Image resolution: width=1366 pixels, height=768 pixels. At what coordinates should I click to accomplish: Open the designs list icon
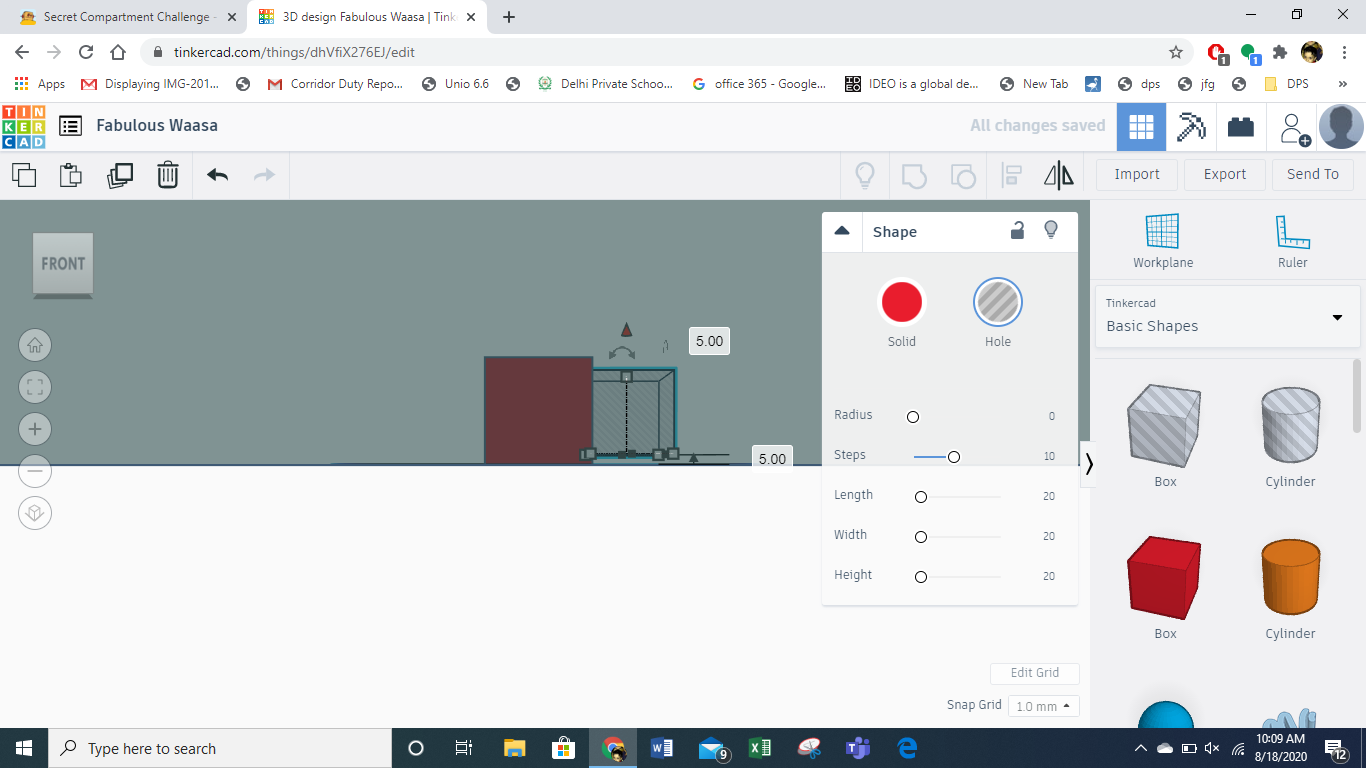pos(70,126)
